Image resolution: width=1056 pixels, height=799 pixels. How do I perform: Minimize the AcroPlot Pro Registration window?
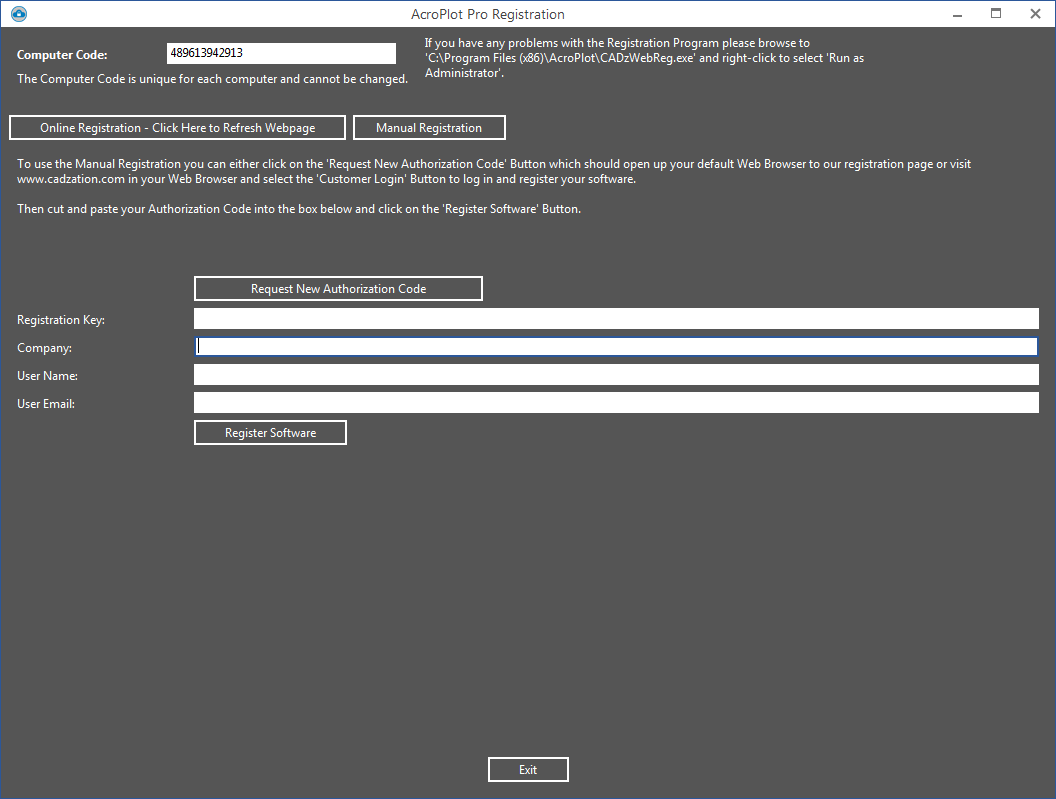(957, 14)
